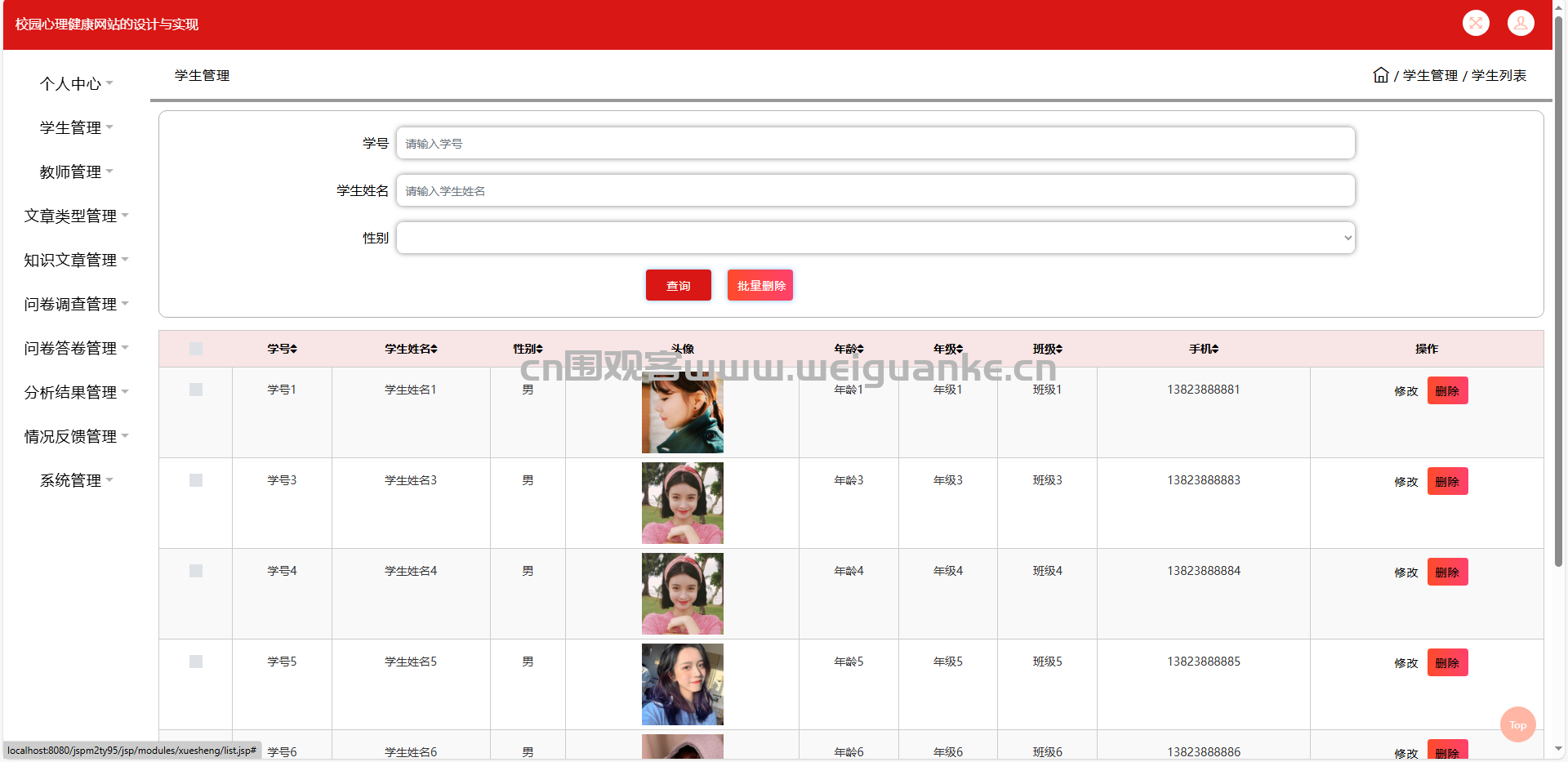1568x762 pixels.
Task: Click the 操作 column header
Action: point(1427,349)
